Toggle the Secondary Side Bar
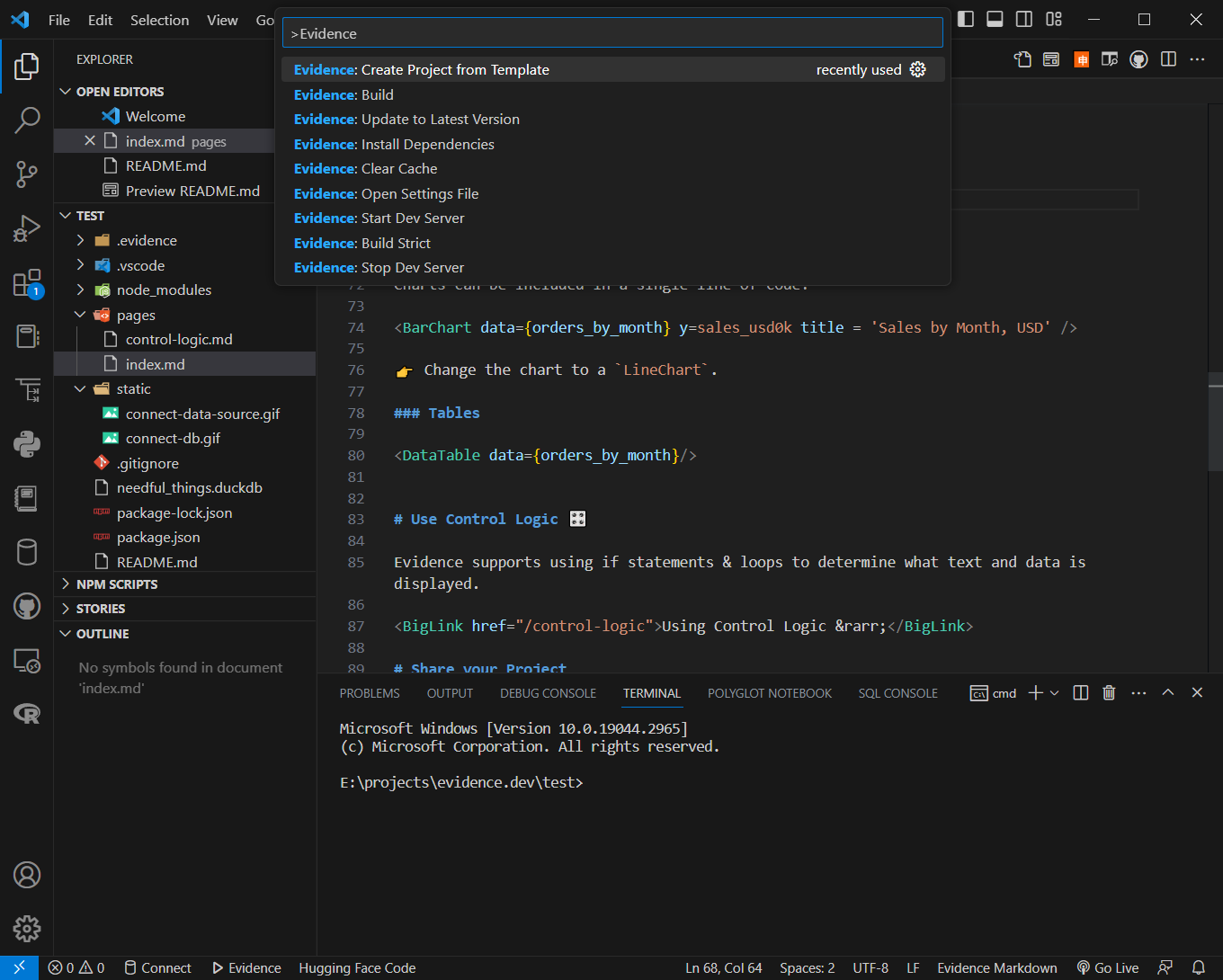 [1023, 19]
